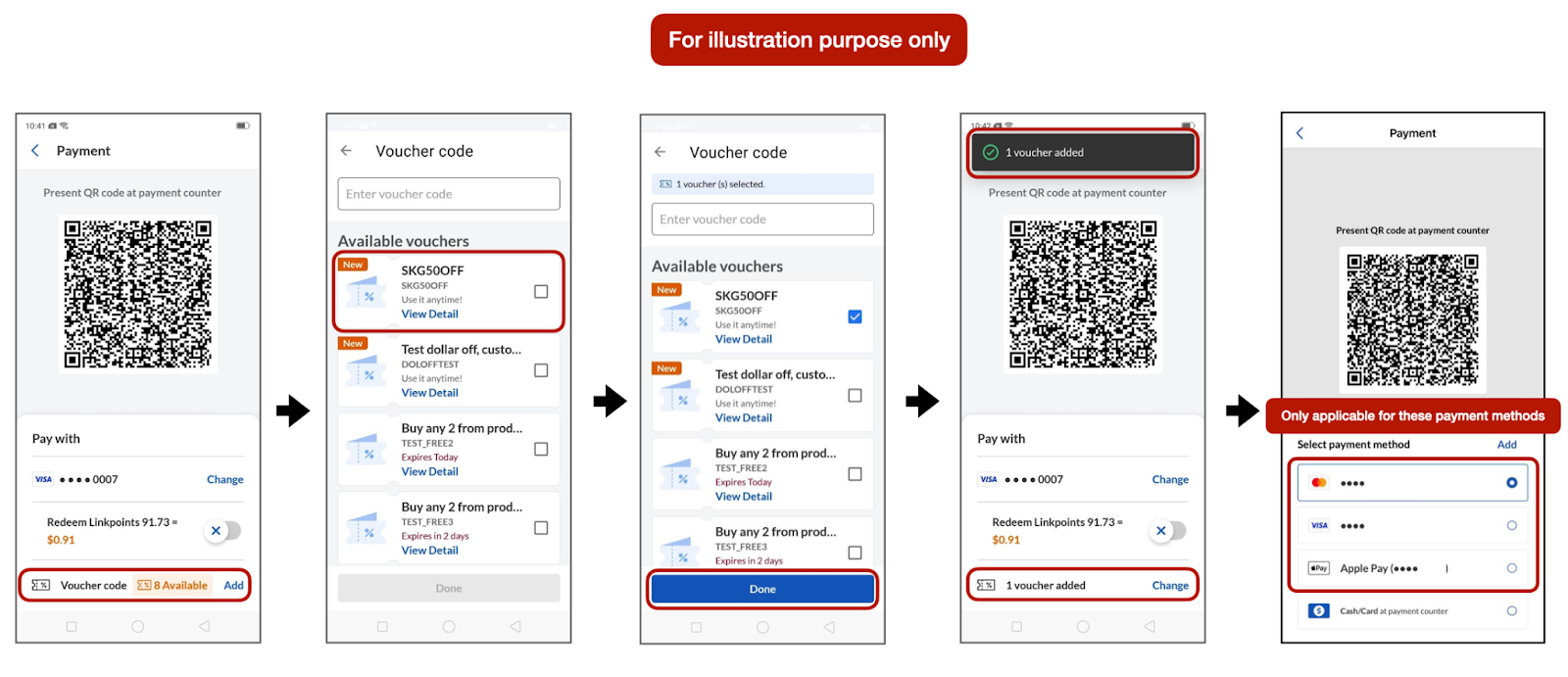The height and width of the screenshot is (677, 1568).
Task: Uncheck the ticked SKG50OFF voucher checkbox
Action: 855,316
